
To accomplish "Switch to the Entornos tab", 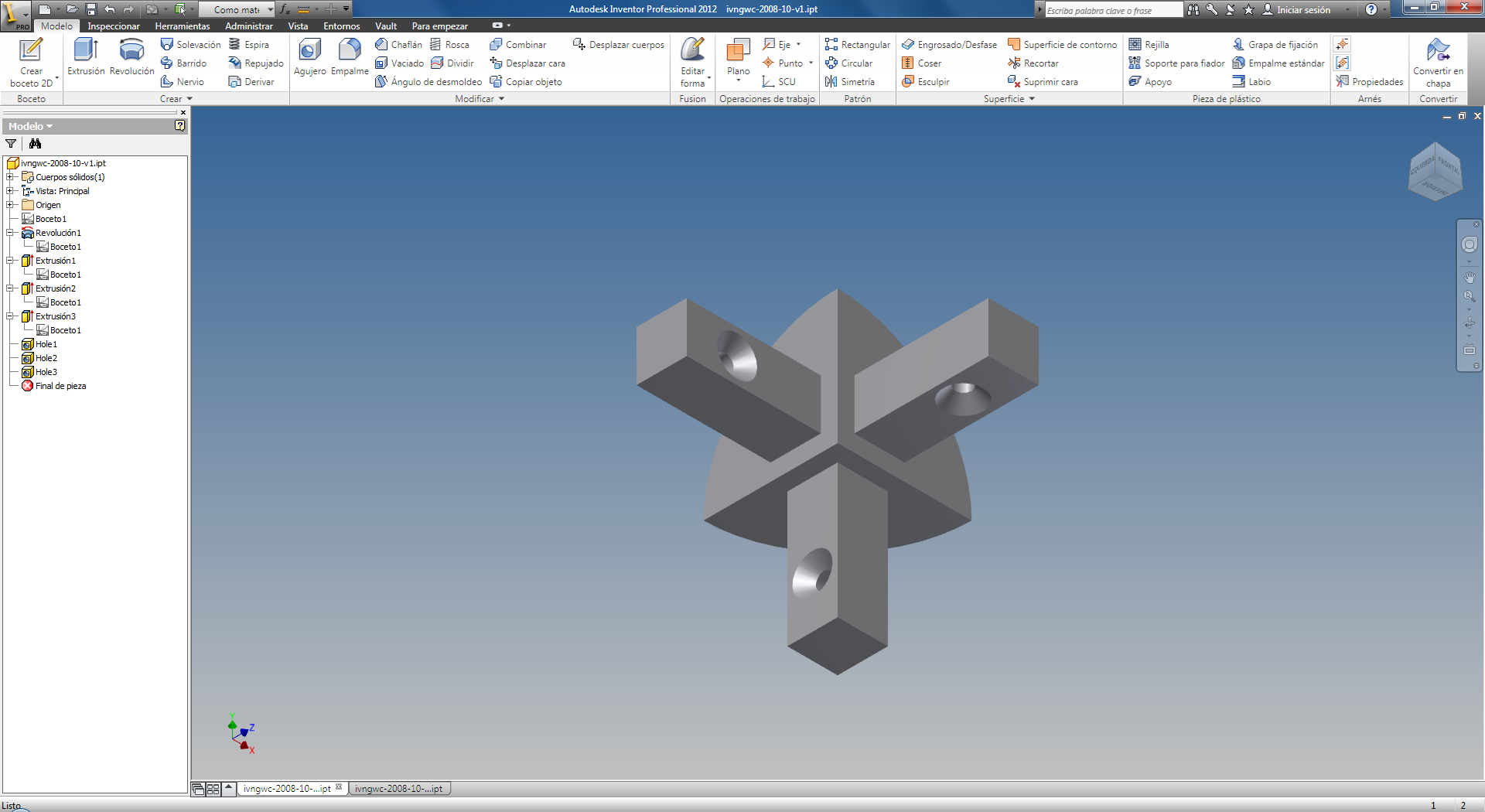I will coord(342,26).
